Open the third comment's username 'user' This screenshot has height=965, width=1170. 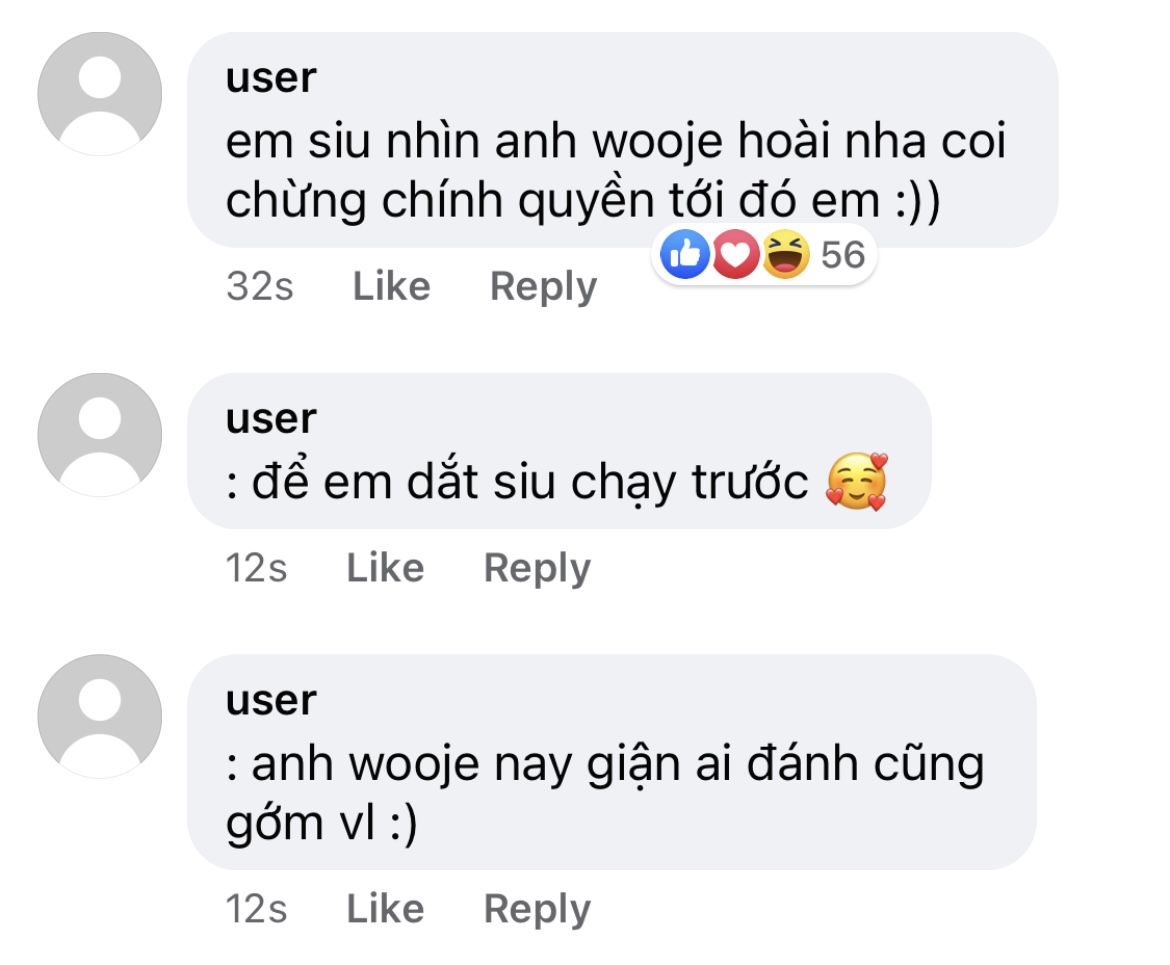[x=272, y=700]
